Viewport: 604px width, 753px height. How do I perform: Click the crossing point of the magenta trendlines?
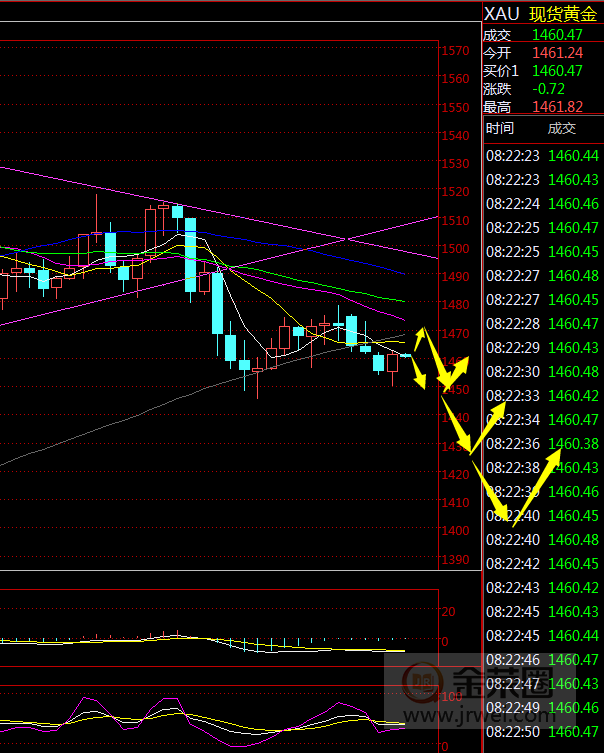(343, 239)
